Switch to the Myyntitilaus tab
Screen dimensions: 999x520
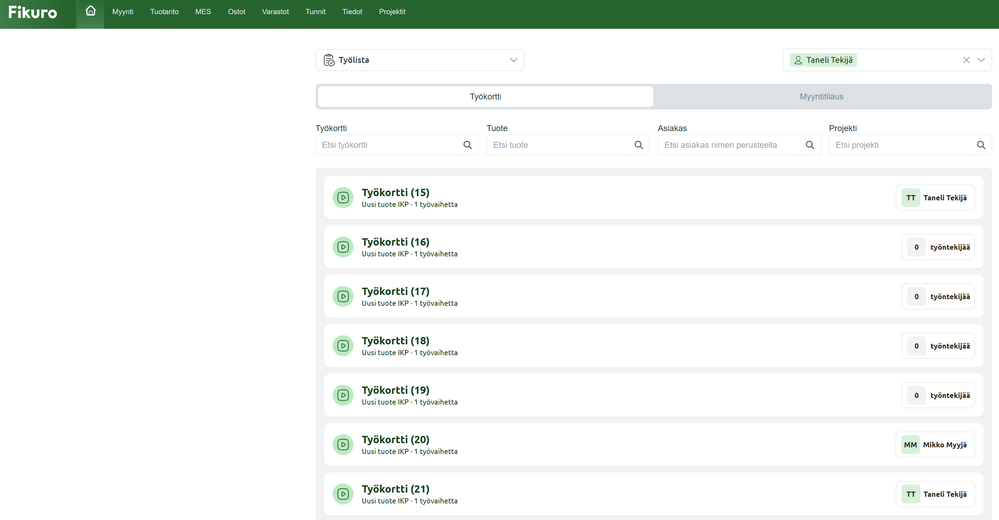tap(821, 97)
